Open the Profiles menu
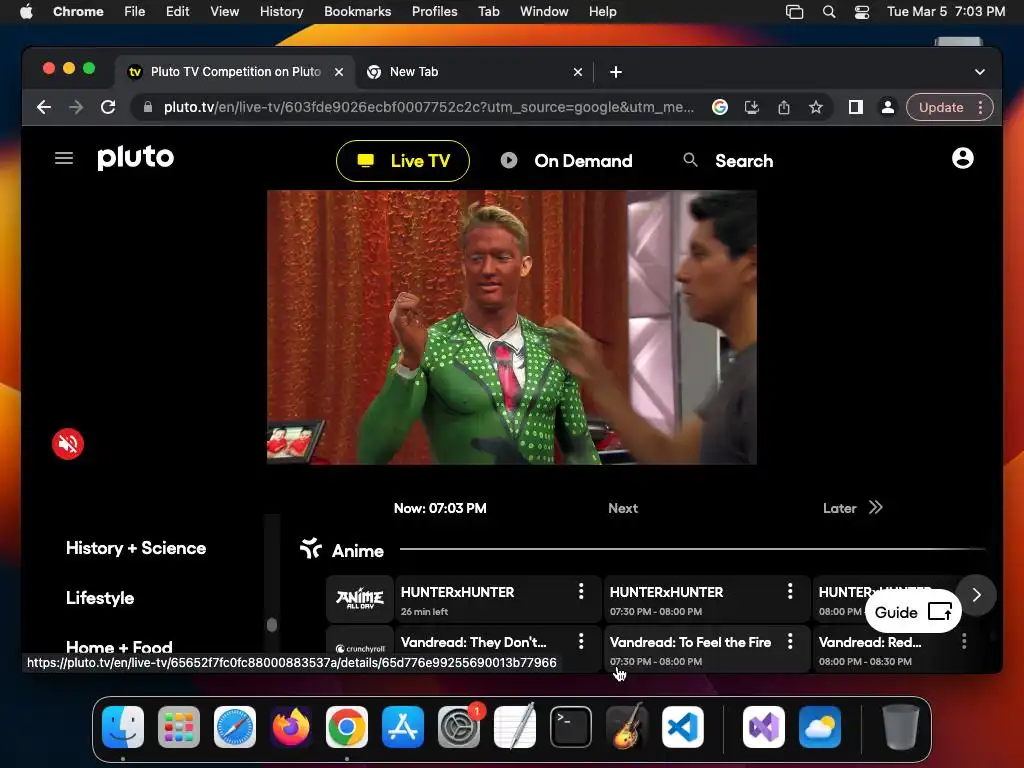The height and width of the screenshot is (768, 1024). click(434, 11)
